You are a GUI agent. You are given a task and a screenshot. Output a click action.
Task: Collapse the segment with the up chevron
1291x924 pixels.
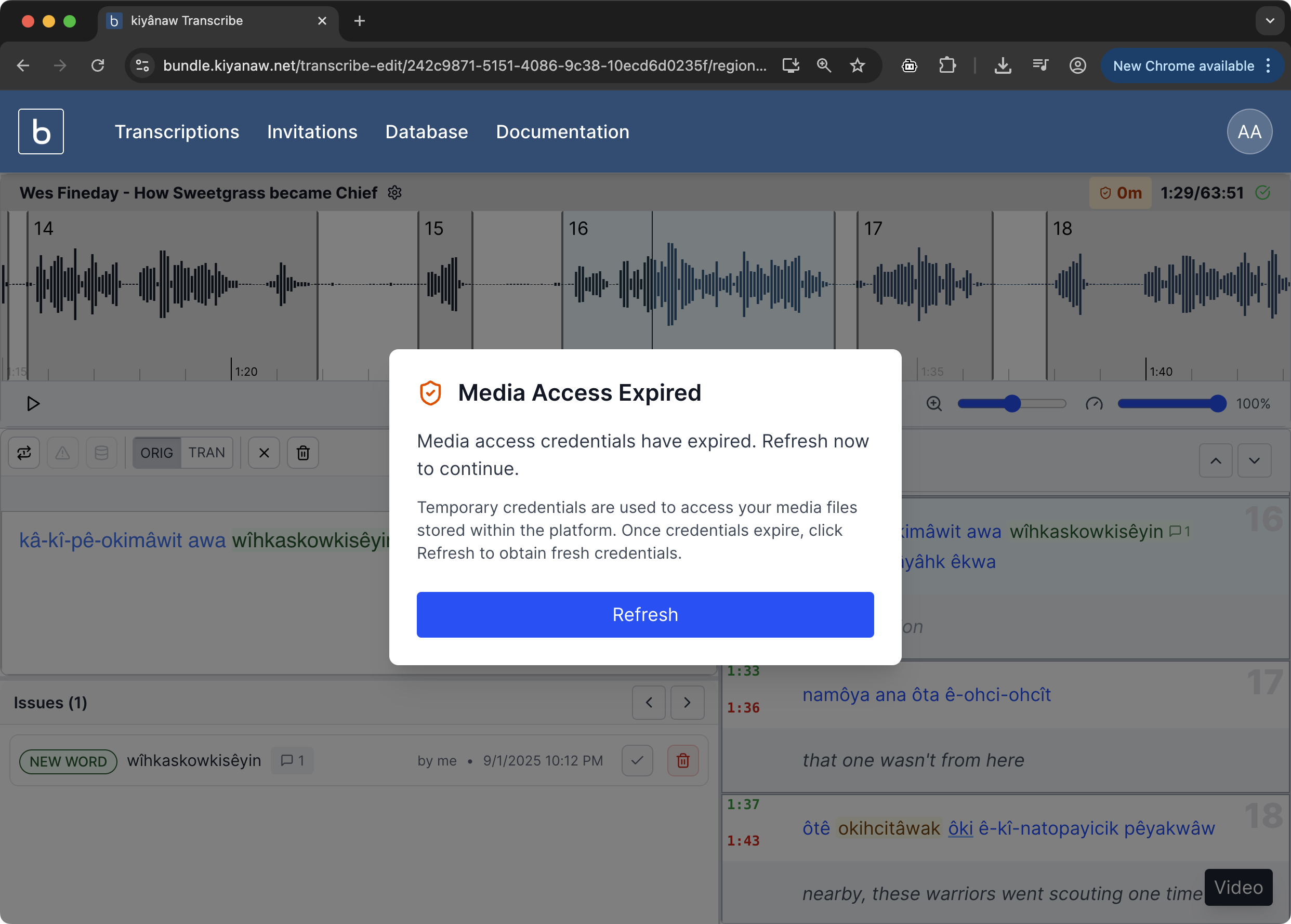click(1216, 460)
